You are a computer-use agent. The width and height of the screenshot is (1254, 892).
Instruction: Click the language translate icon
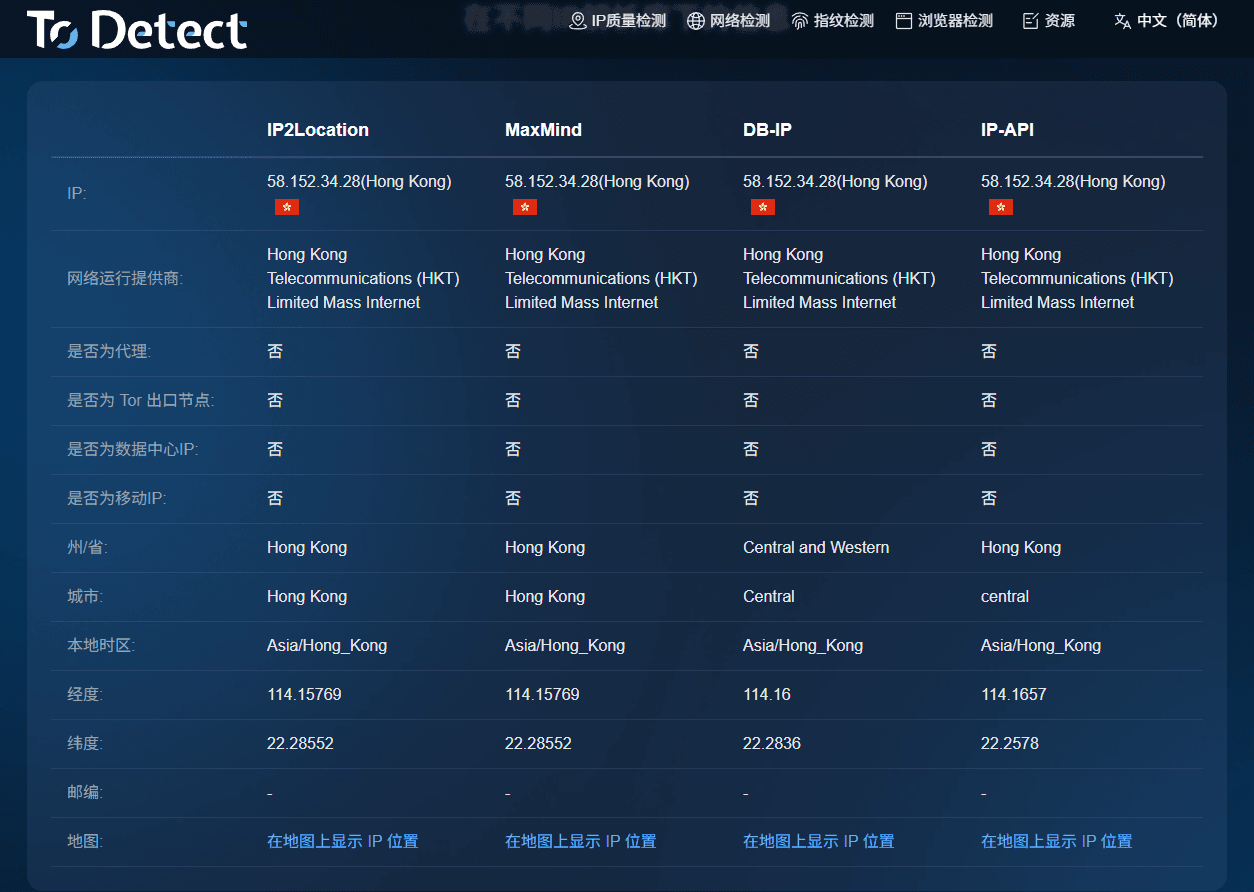point(1122,21)
